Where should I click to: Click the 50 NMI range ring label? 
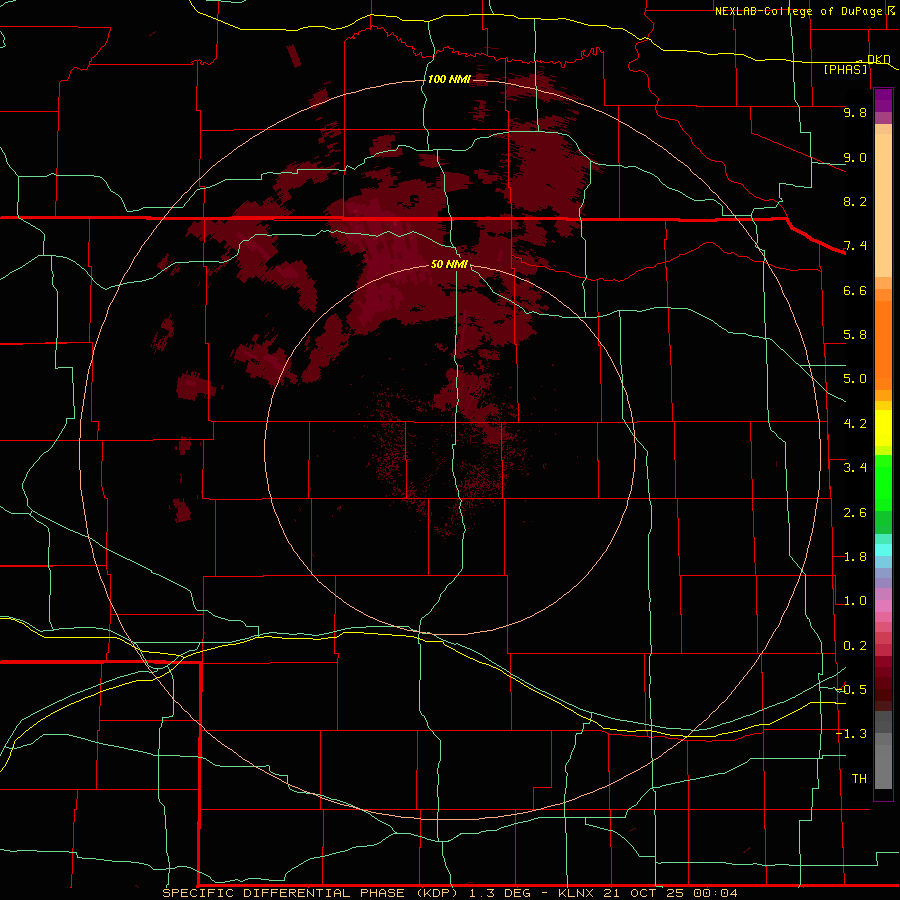tap(449, 264)
